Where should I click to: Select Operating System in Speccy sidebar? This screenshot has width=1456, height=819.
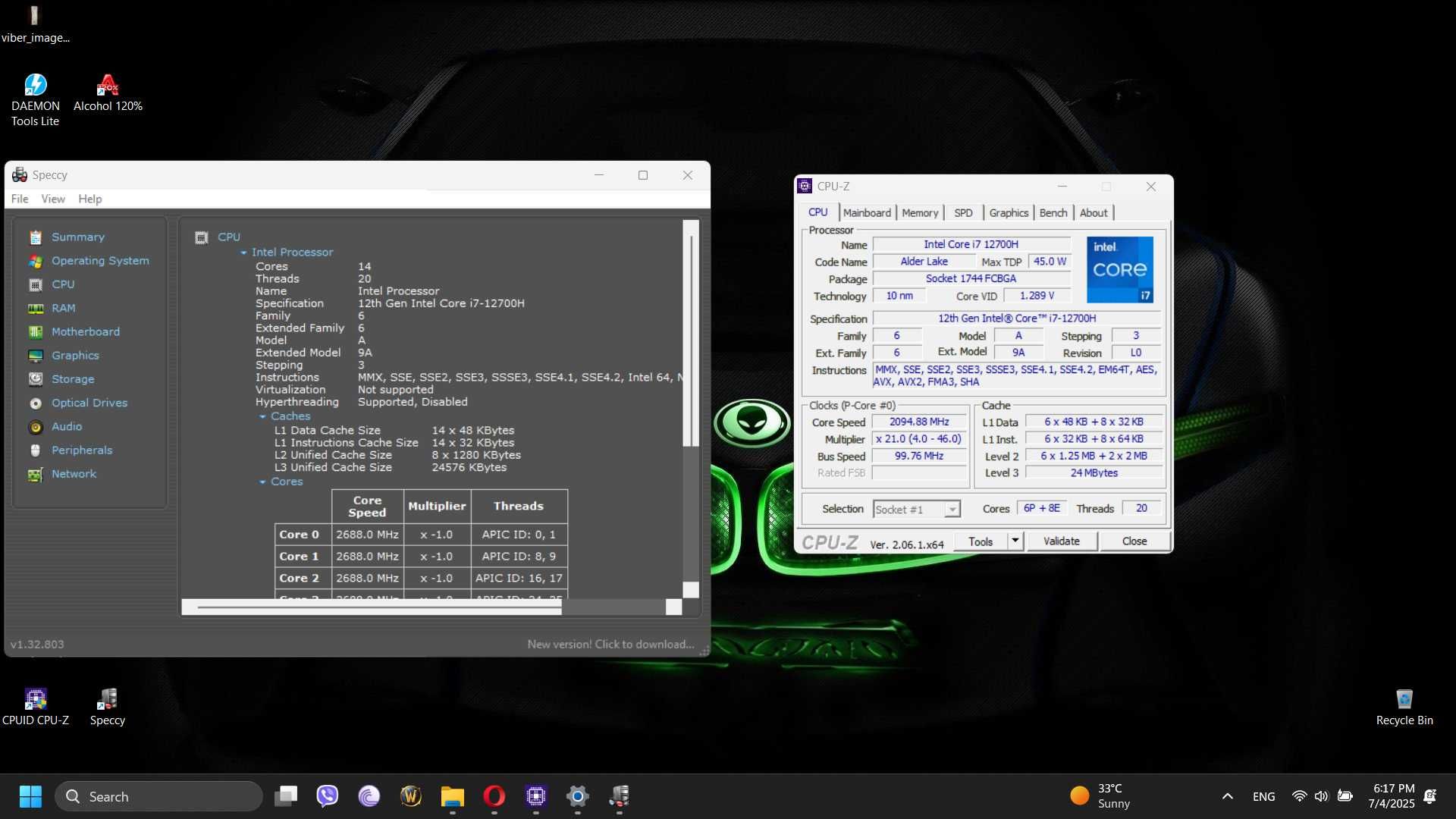click(100, 261)
